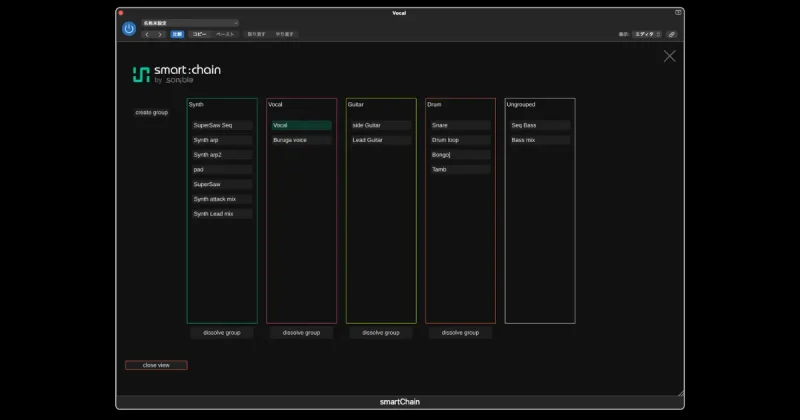Toggle the plugin power bypass button
800x420 pixels.
click(x=129, y=29)
